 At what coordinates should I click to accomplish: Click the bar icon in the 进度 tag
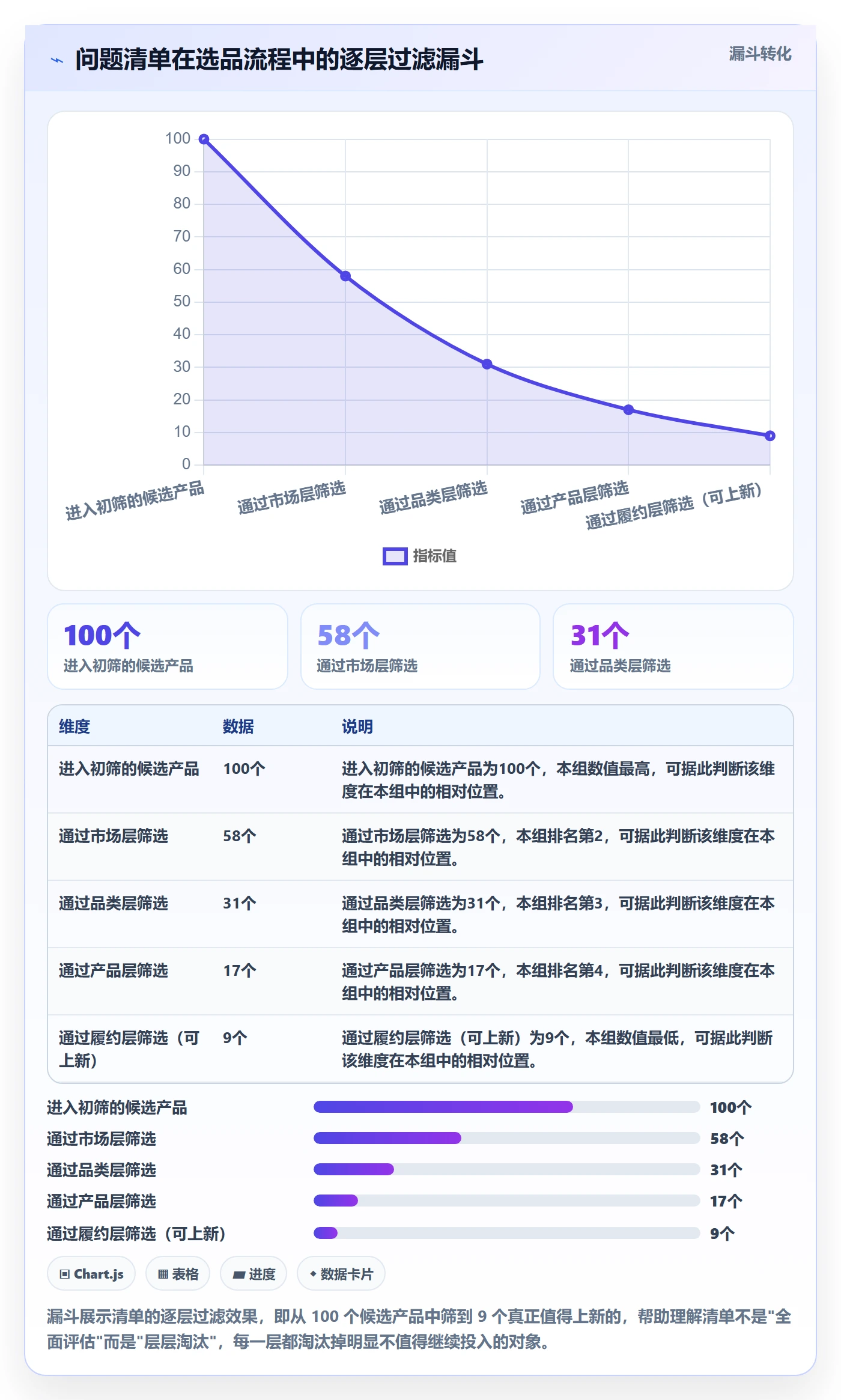point(239,1274)
